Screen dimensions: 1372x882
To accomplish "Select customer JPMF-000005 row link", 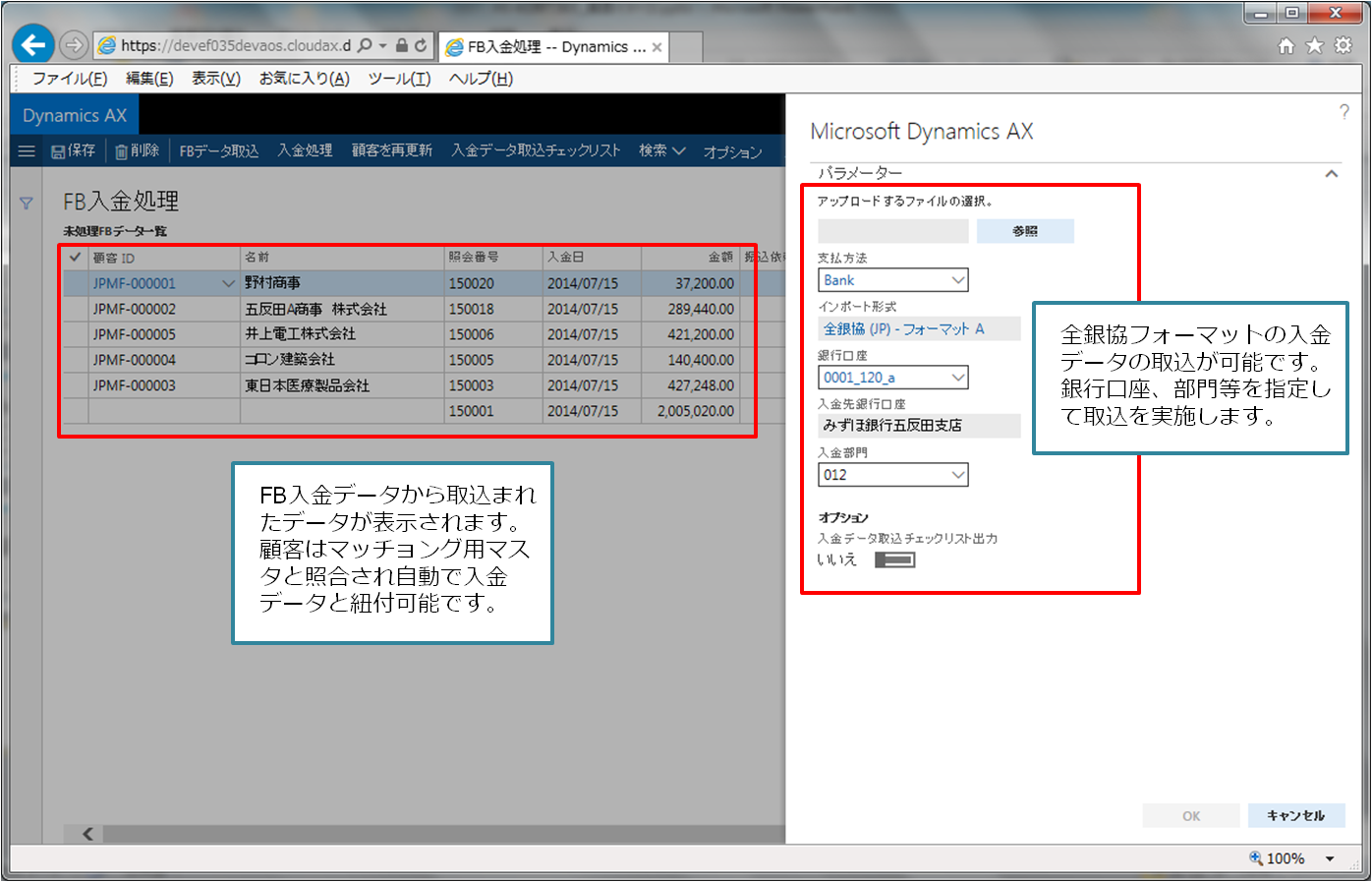I will tap(135, 334).
